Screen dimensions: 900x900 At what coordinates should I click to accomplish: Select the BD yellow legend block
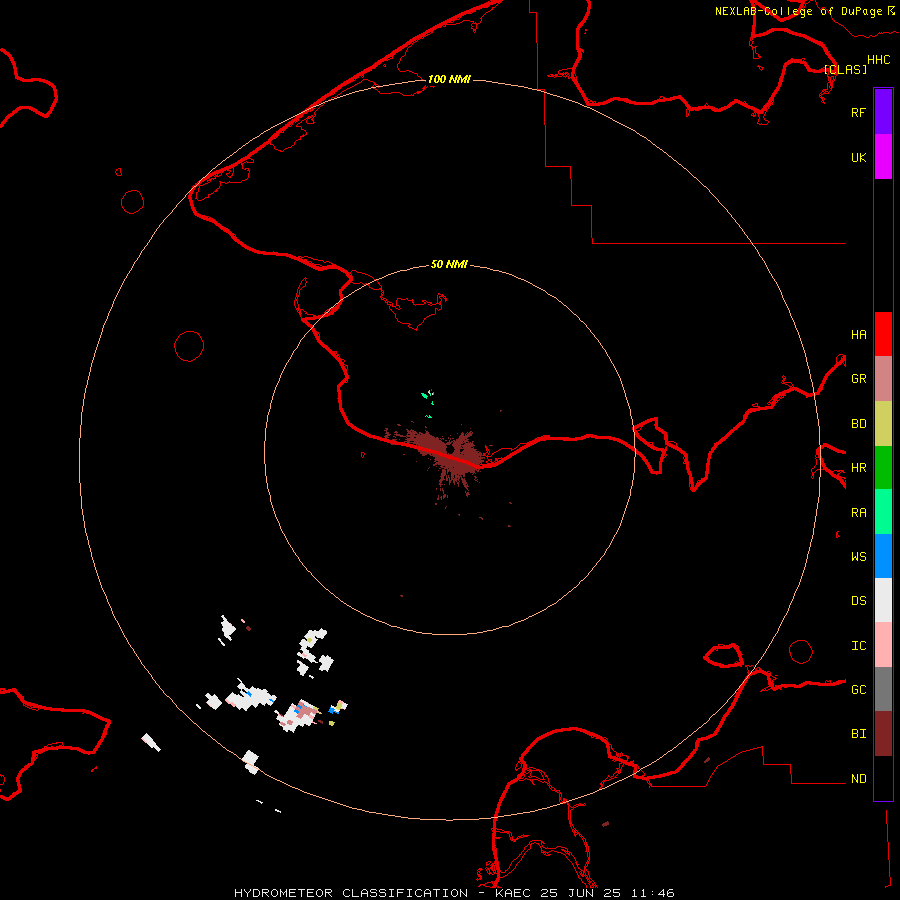[883, 423]
